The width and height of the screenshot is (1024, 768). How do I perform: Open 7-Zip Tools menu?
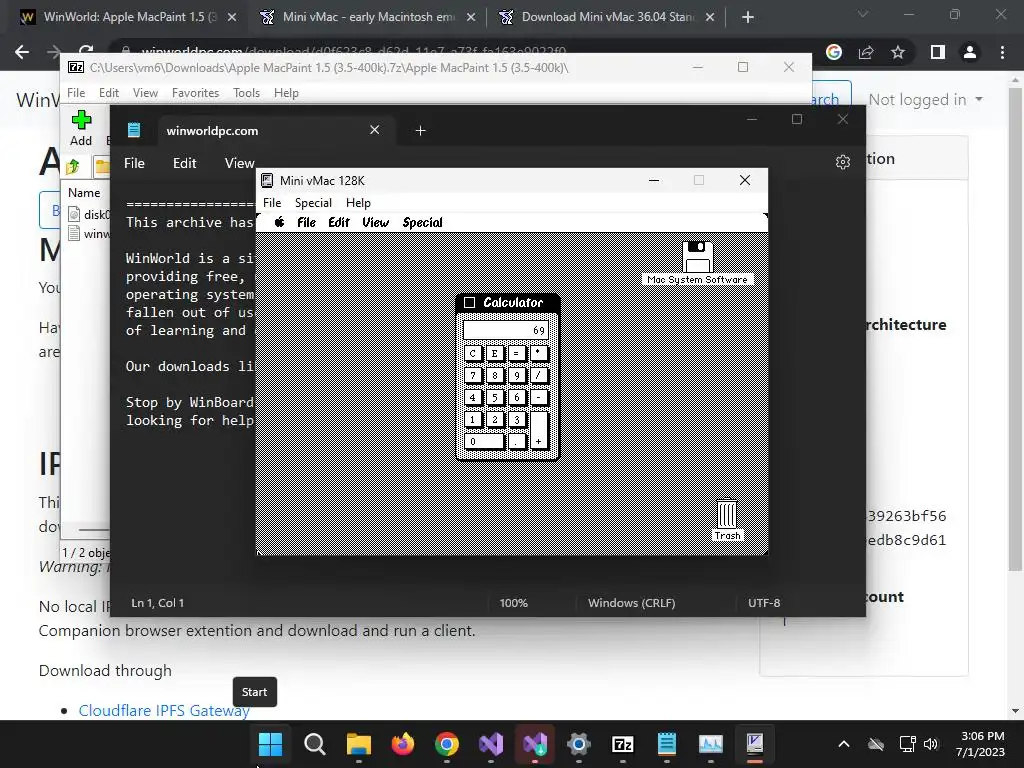(x=246, y=93)
